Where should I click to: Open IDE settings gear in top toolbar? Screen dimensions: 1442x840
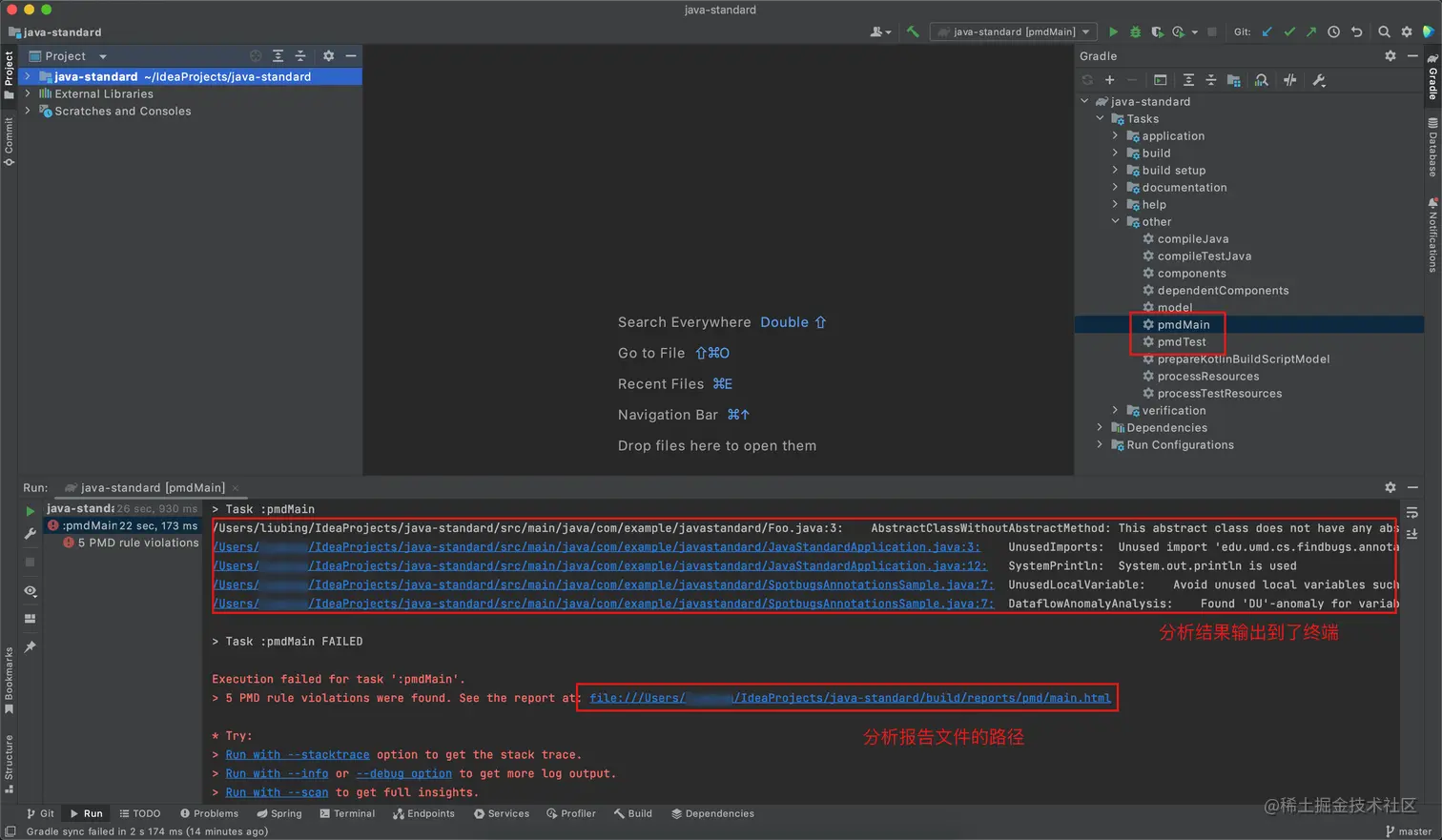pos(1406,31)
